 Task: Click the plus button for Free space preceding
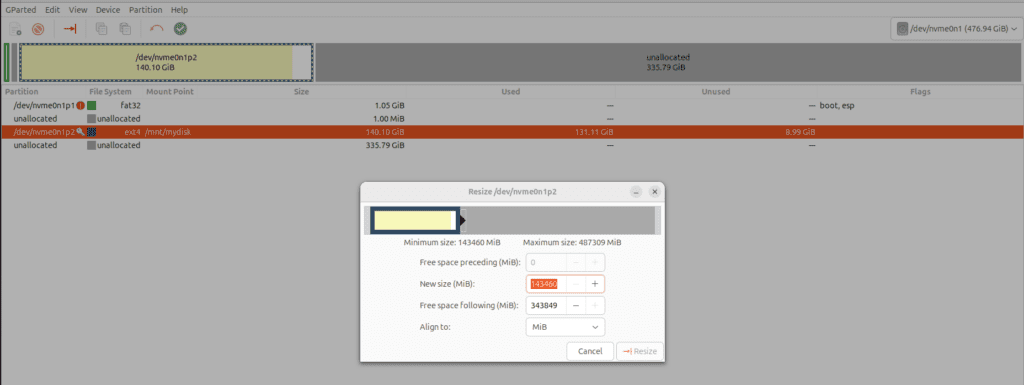[x=595, y=263]
